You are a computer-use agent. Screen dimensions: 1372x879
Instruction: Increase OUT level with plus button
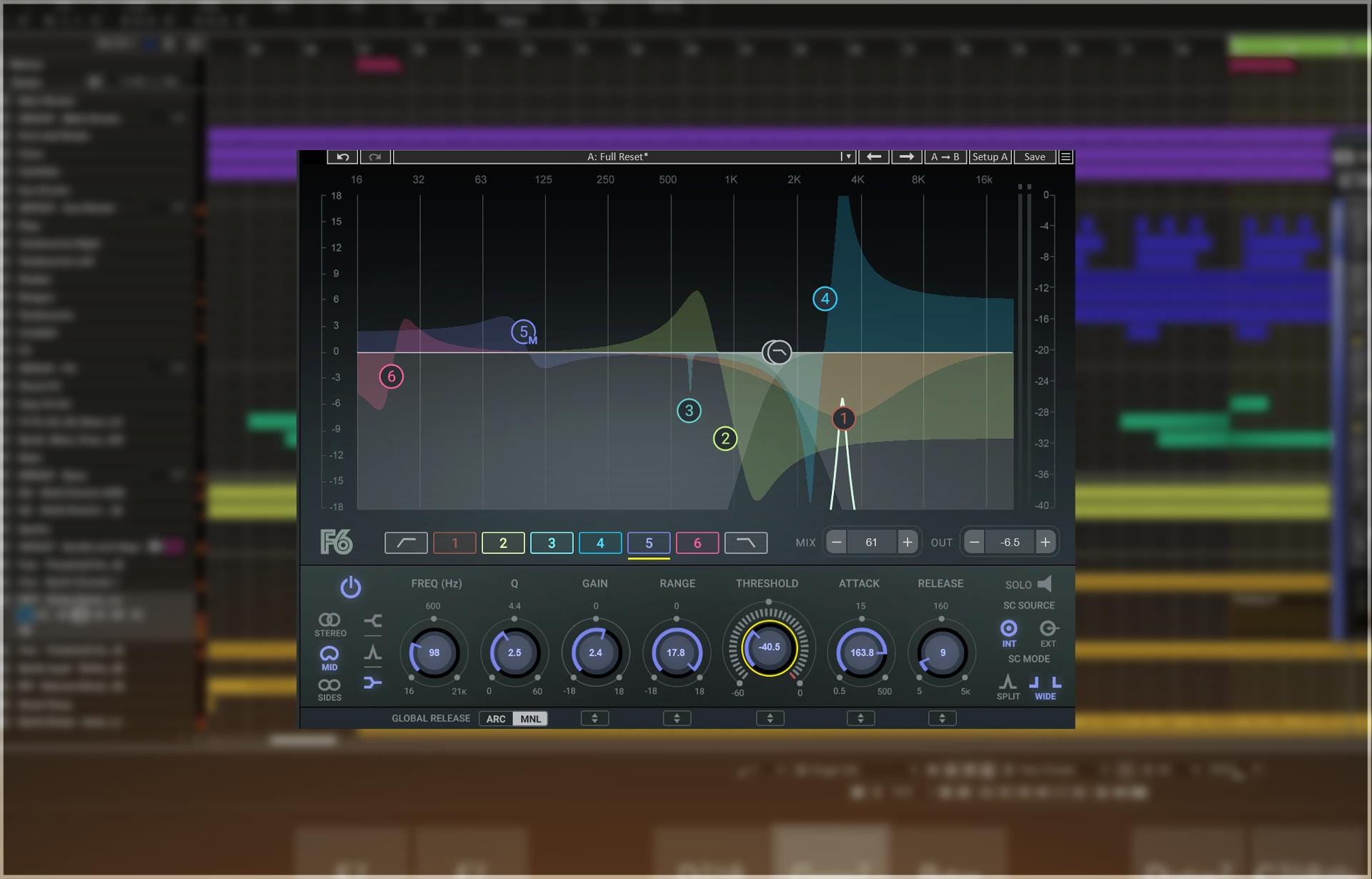pos(1045,542)
